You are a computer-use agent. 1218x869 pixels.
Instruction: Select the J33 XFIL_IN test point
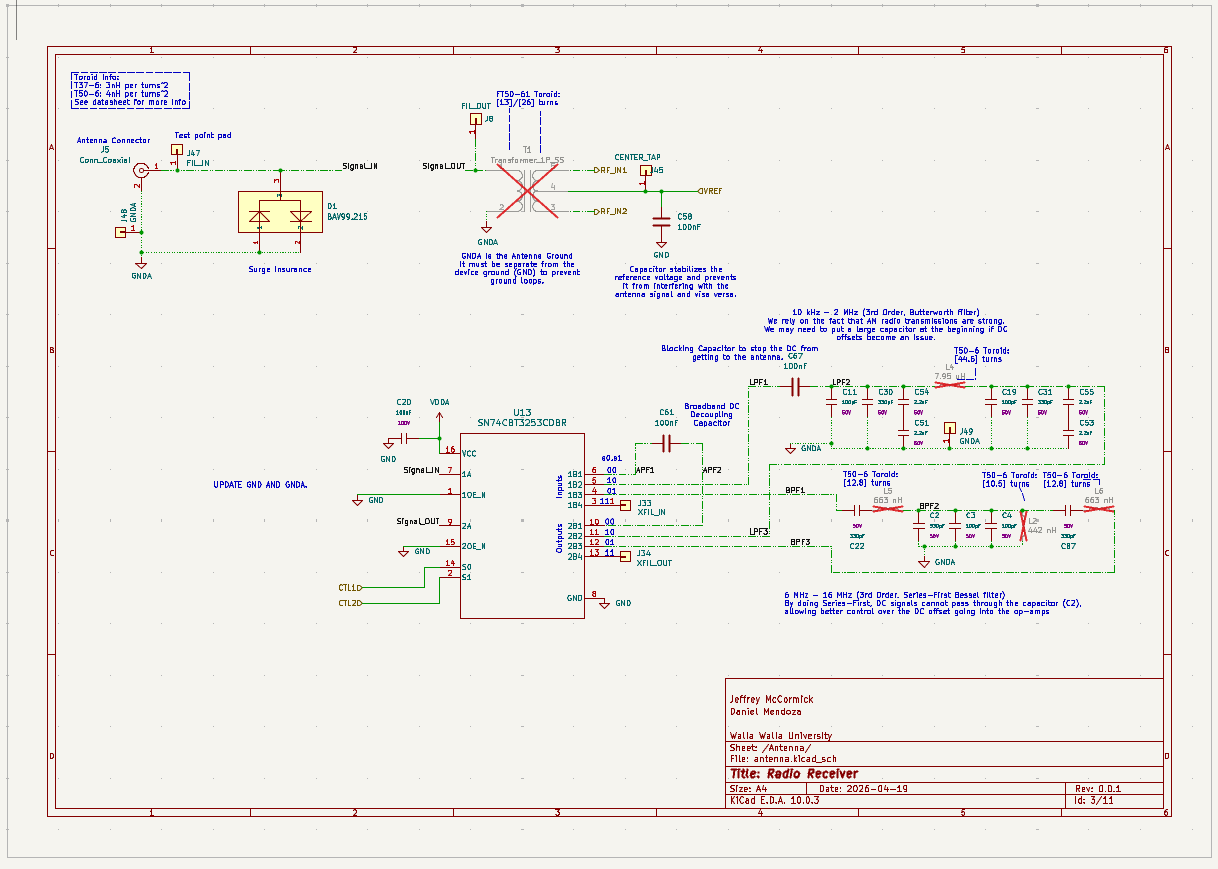(x=626, y=507)
